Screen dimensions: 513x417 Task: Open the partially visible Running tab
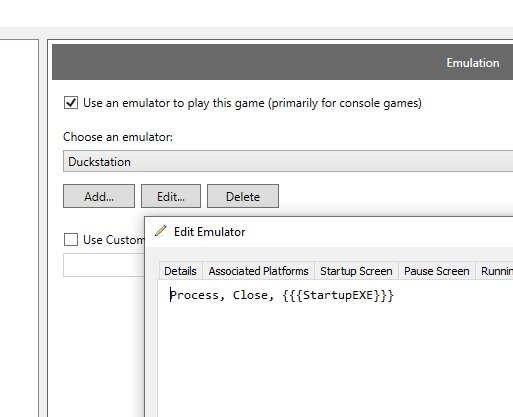[495, 271]
